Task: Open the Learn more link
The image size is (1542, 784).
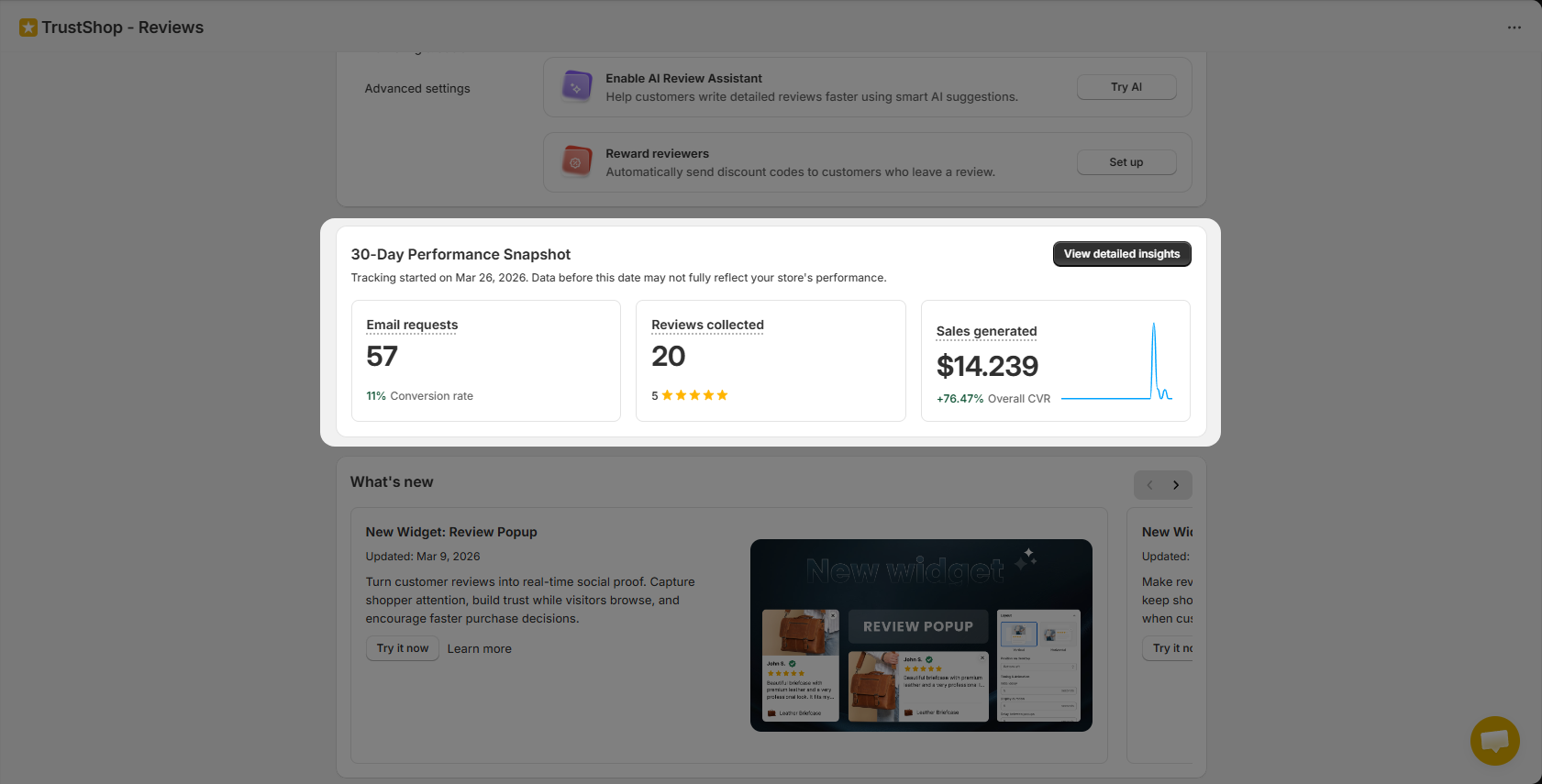Action: (x=479, y=649)
